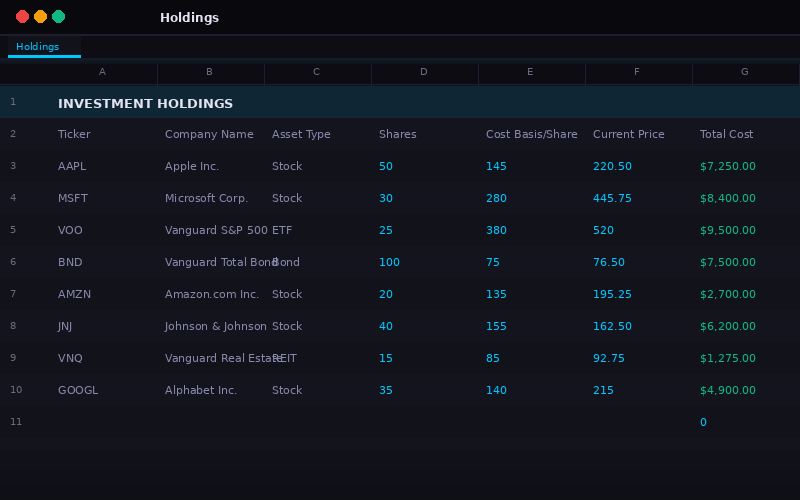Select column B header

point(210,72)
